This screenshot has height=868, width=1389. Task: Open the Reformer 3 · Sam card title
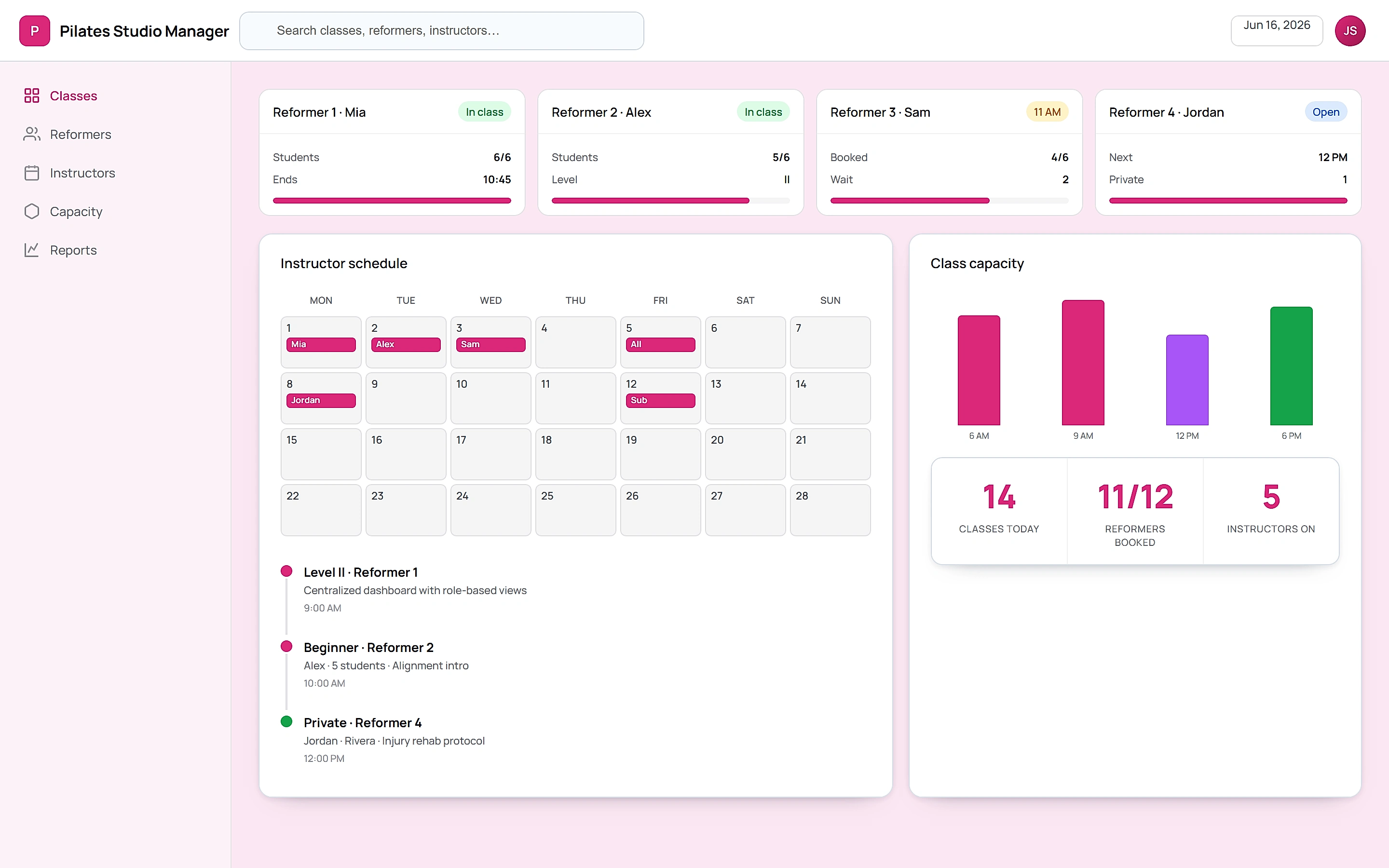(880, 112)
